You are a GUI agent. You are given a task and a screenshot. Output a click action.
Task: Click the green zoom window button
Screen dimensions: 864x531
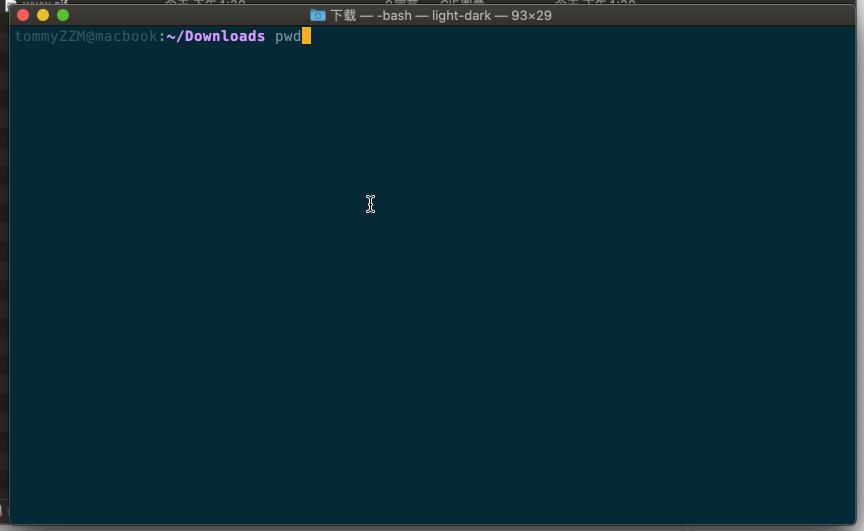[63, 15]
